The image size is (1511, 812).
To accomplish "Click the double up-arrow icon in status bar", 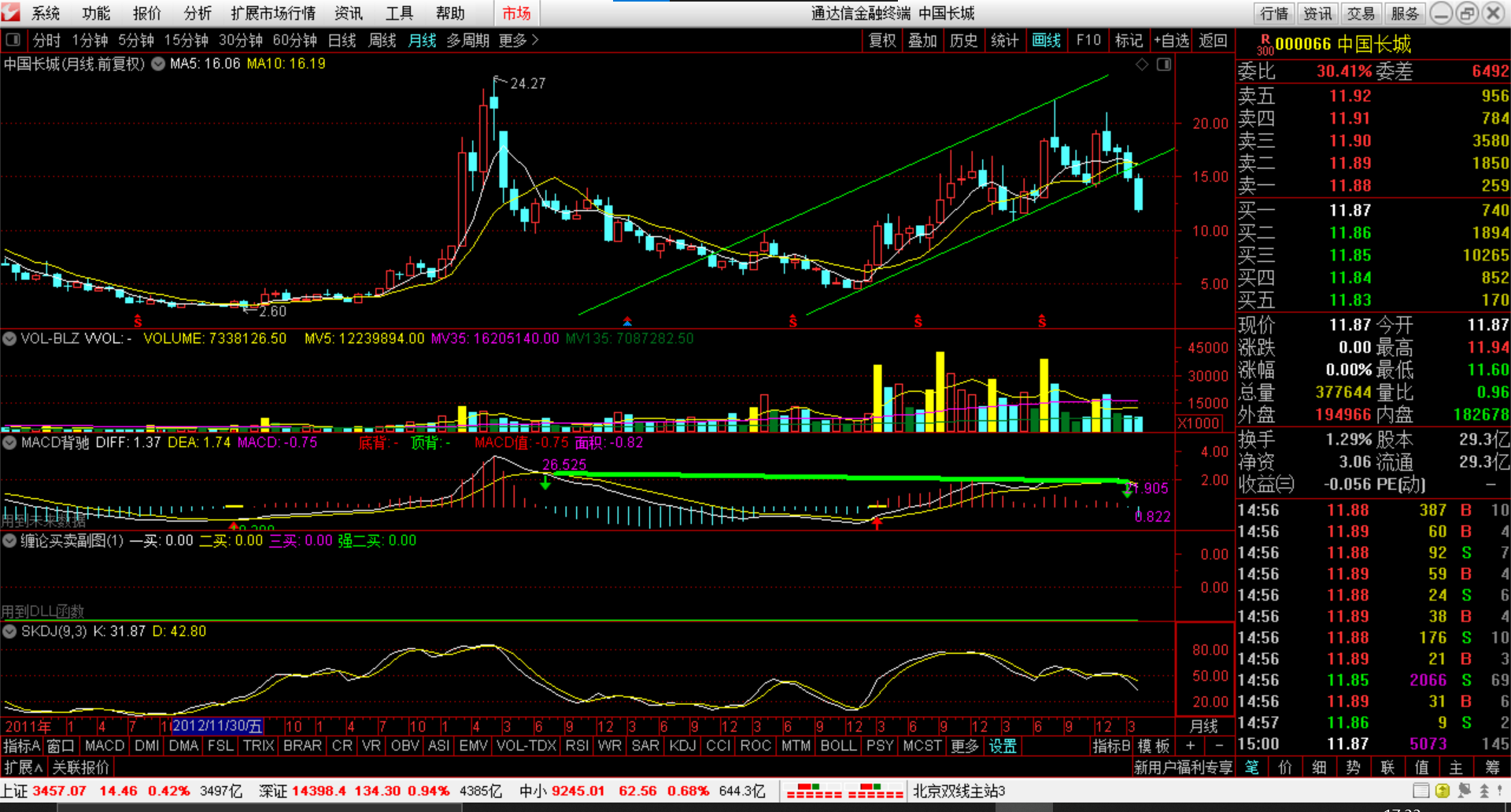I will coord(1484,790).
